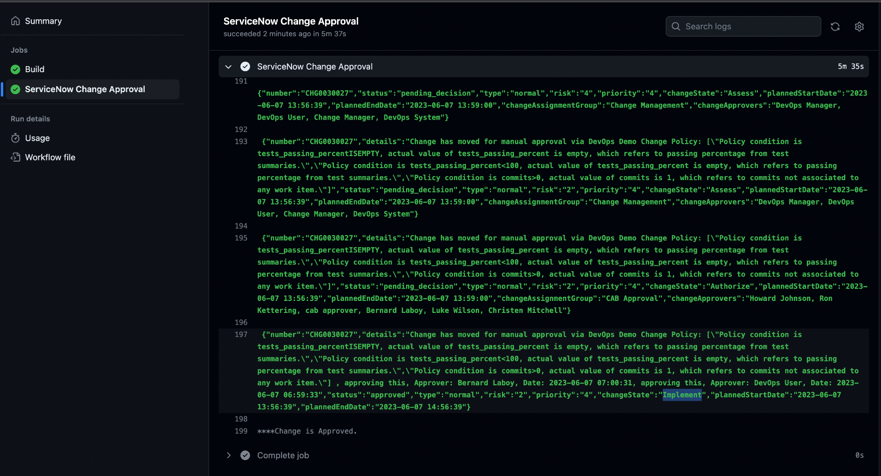
Task: Click the 5m 35s step duration
Action: point(851,66)
